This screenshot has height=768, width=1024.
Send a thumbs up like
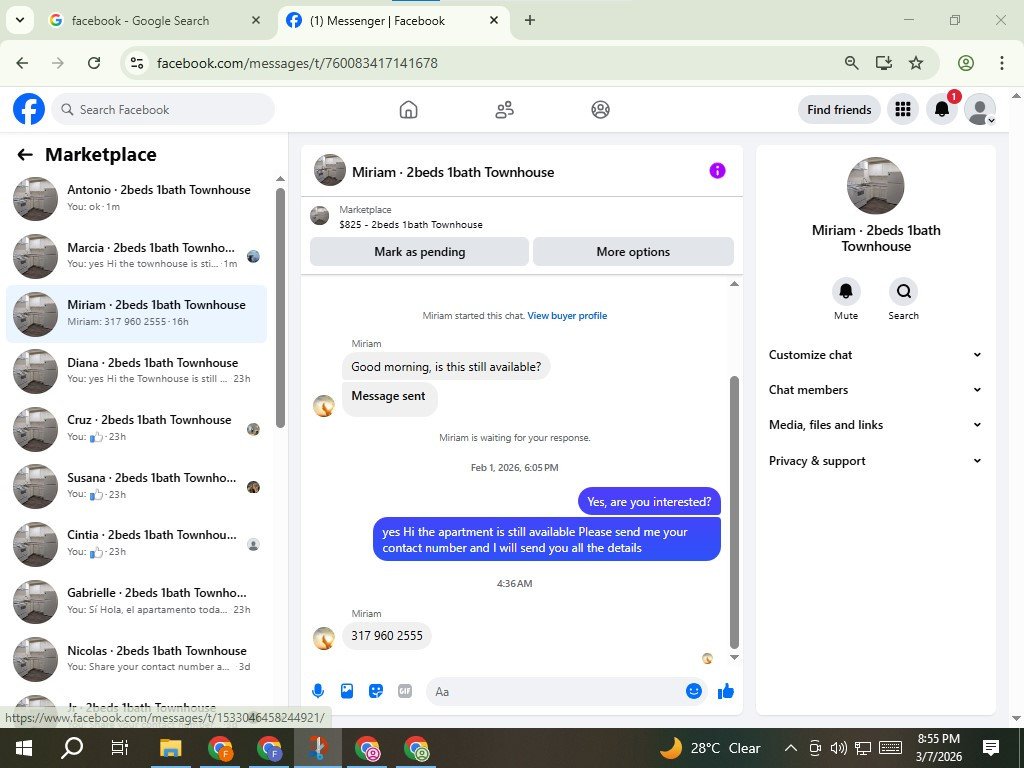(726, 691)
